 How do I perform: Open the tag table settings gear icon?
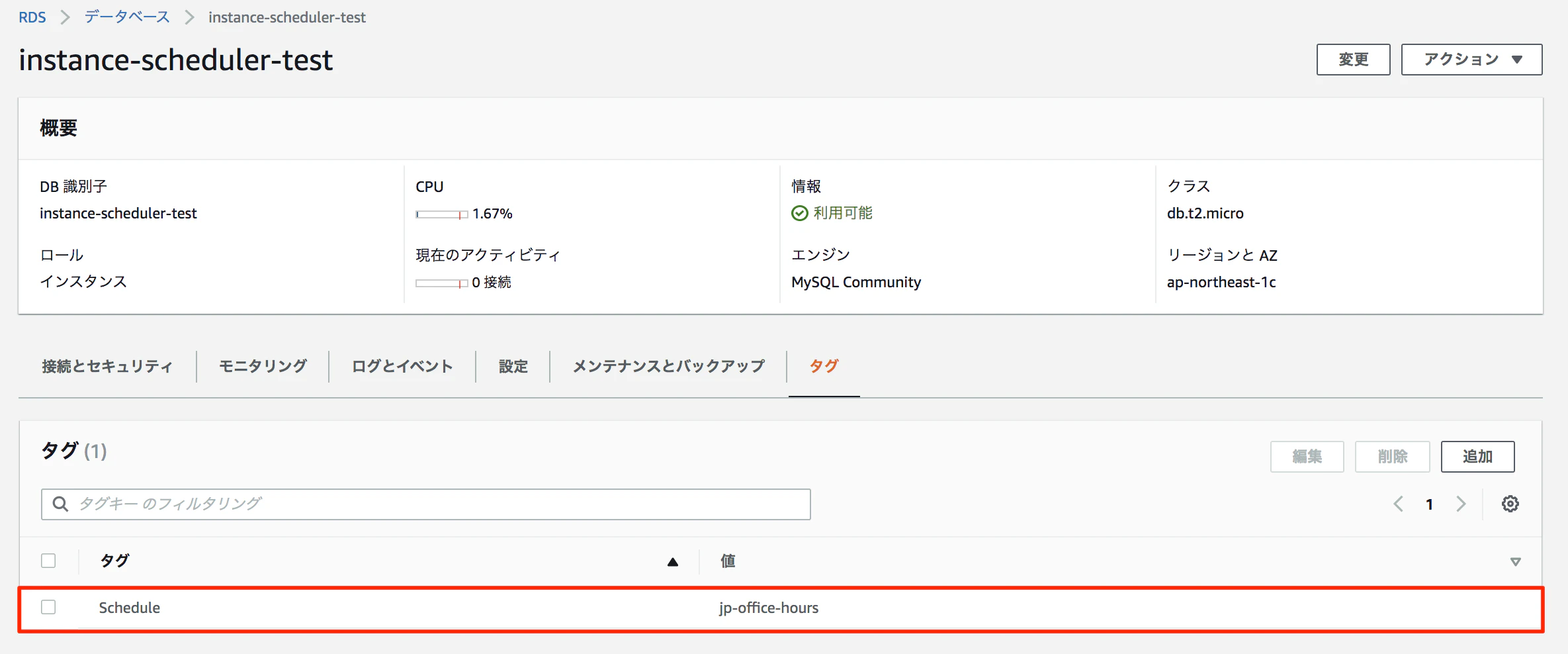(x=1510, y=504)
